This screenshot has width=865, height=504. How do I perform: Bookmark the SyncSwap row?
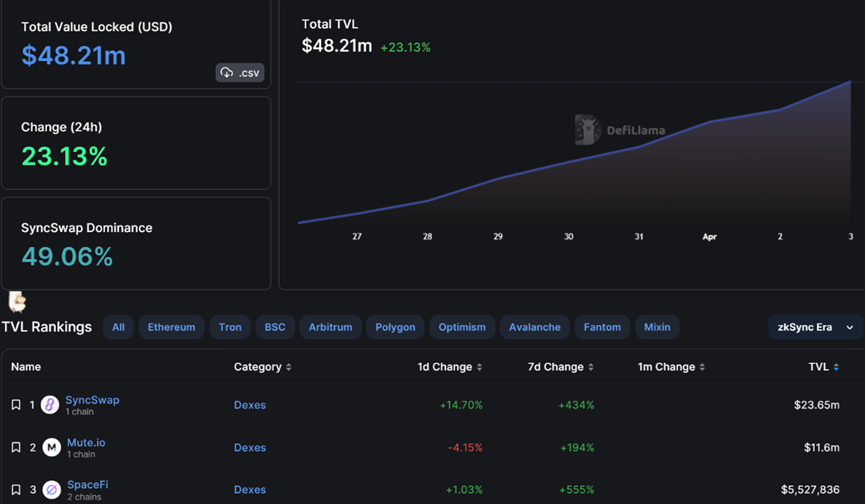coord(16,405)
